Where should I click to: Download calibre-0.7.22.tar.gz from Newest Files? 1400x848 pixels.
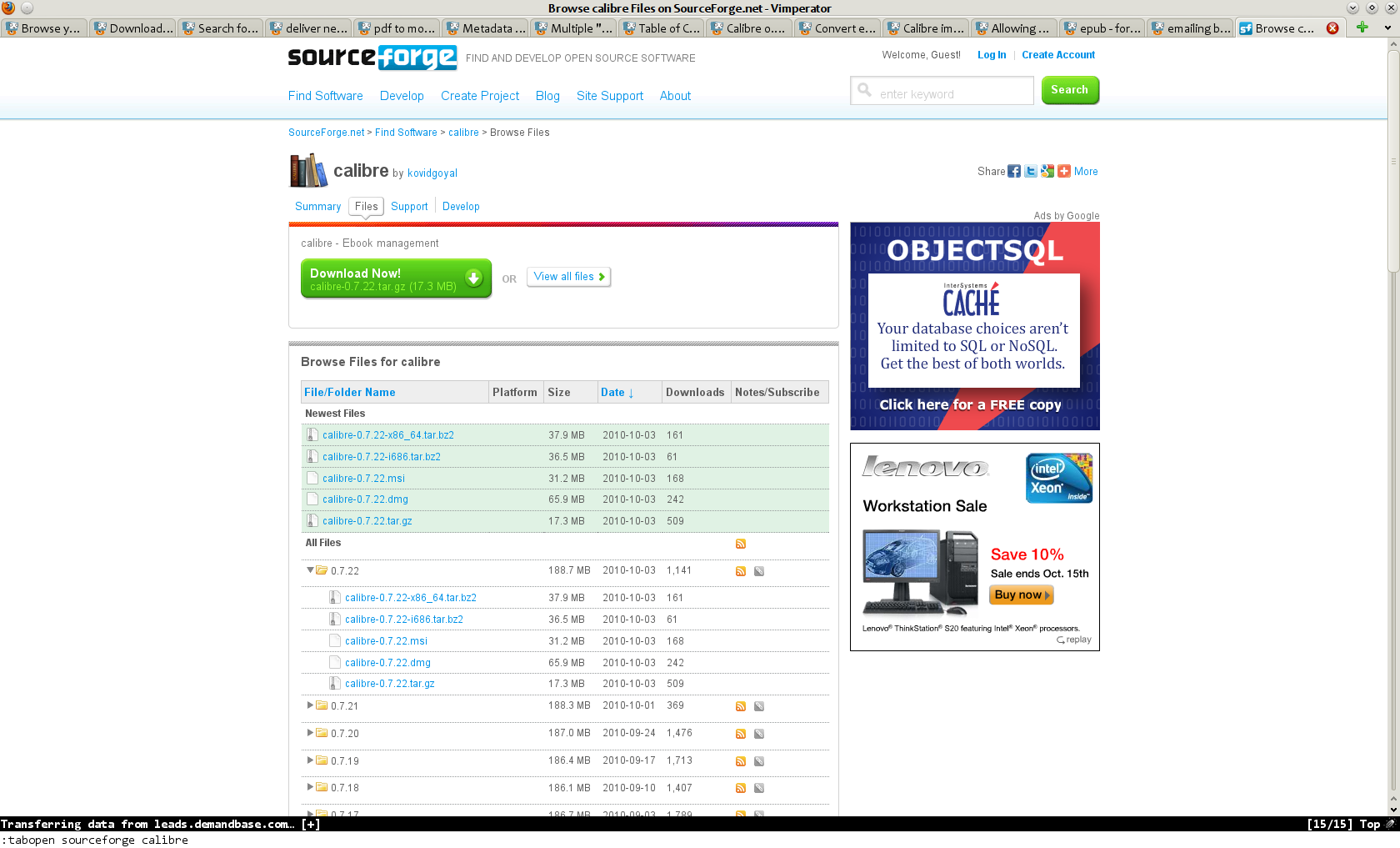pos(367,521)
